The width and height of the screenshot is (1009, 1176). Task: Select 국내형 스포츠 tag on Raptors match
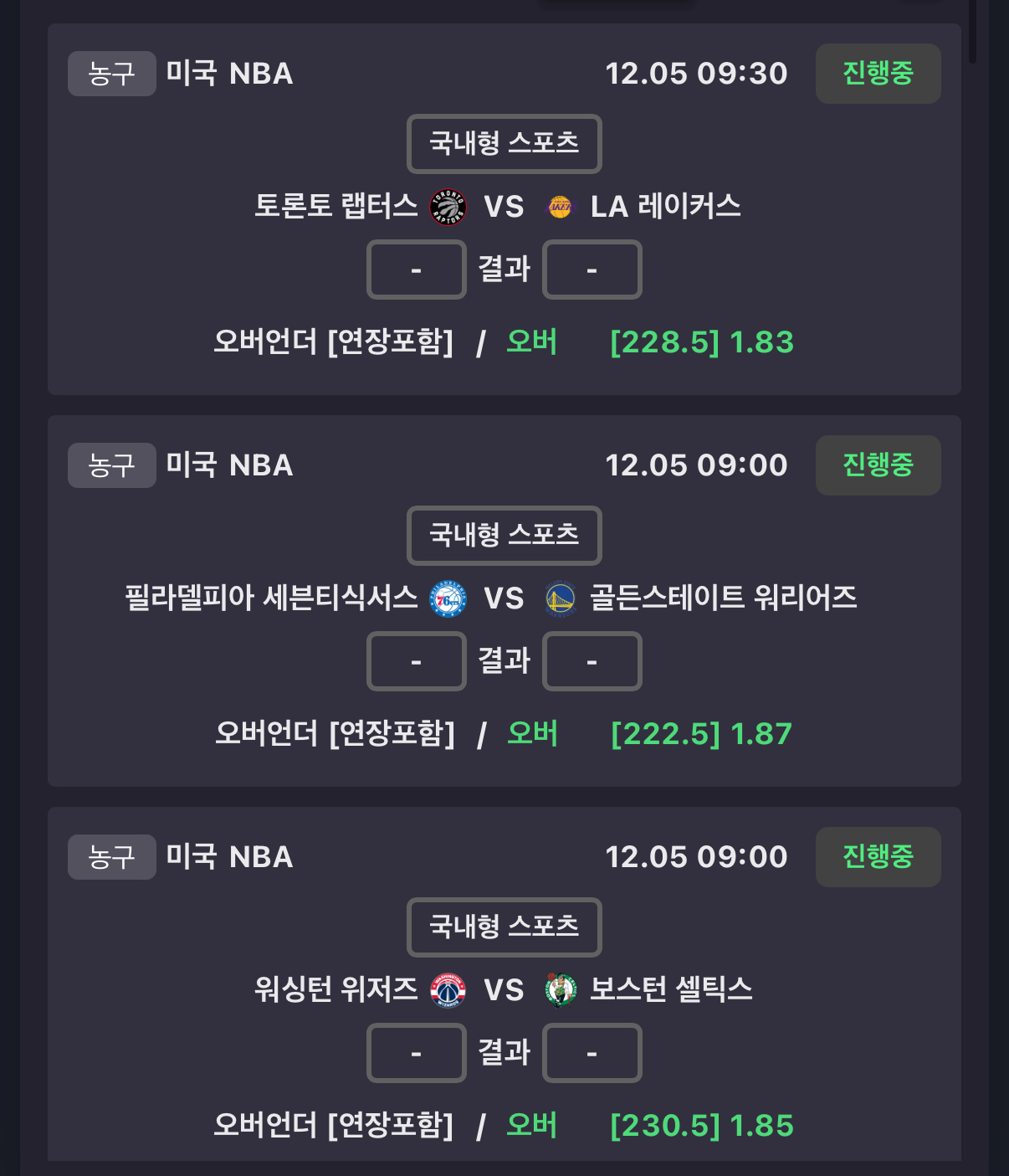click(504, 144)
